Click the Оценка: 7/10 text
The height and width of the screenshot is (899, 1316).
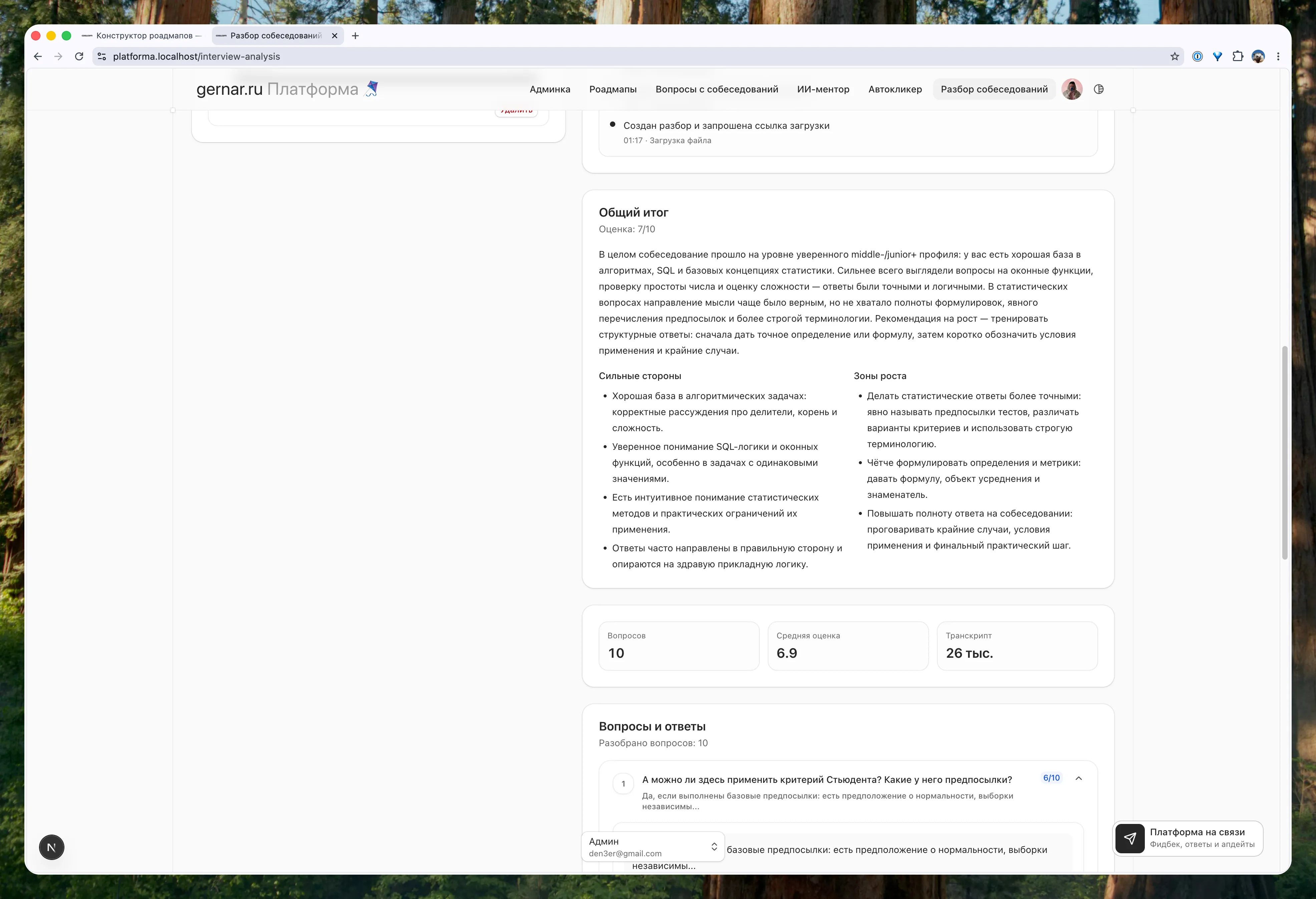(x=627, y=230)
